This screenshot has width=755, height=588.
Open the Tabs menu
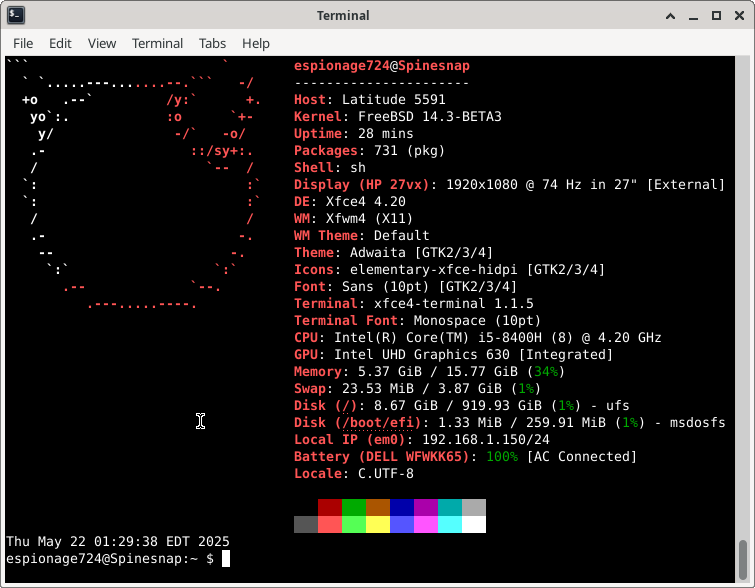point(212,43)
